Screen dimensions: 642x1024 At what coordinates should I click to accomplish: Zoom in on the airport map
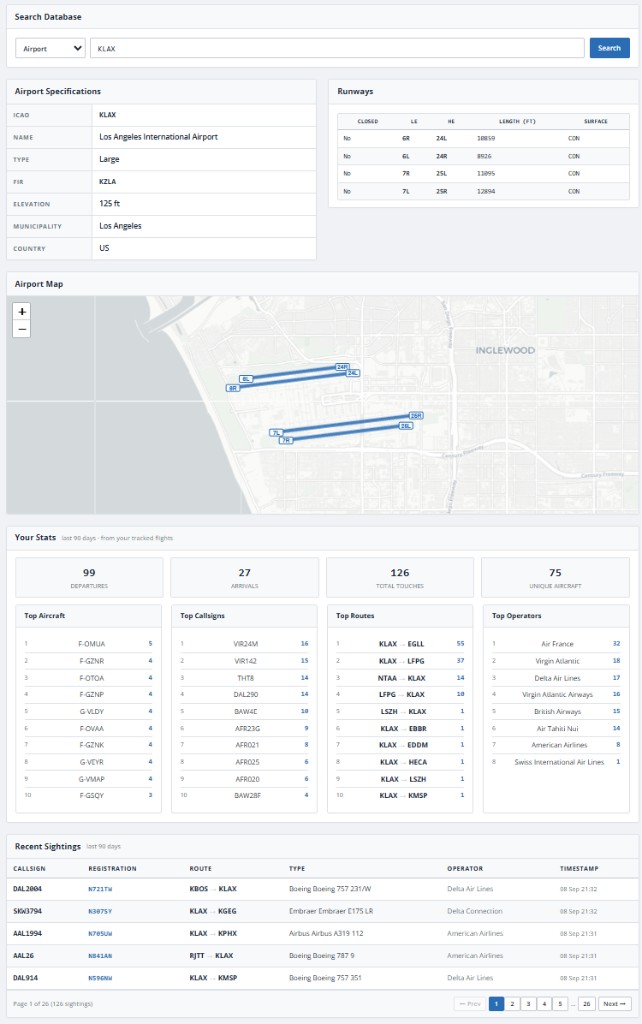(x=22, y=312)
